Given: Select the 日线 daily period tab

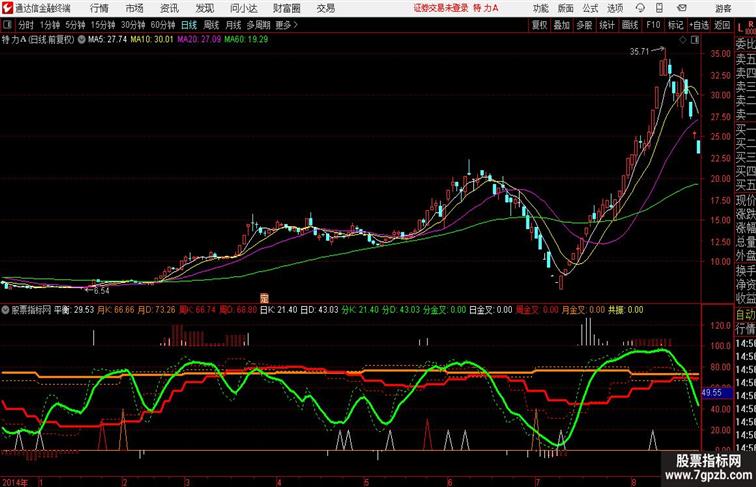Looking at the screenshot, I should pyautogui.click(x=189, y=25).
